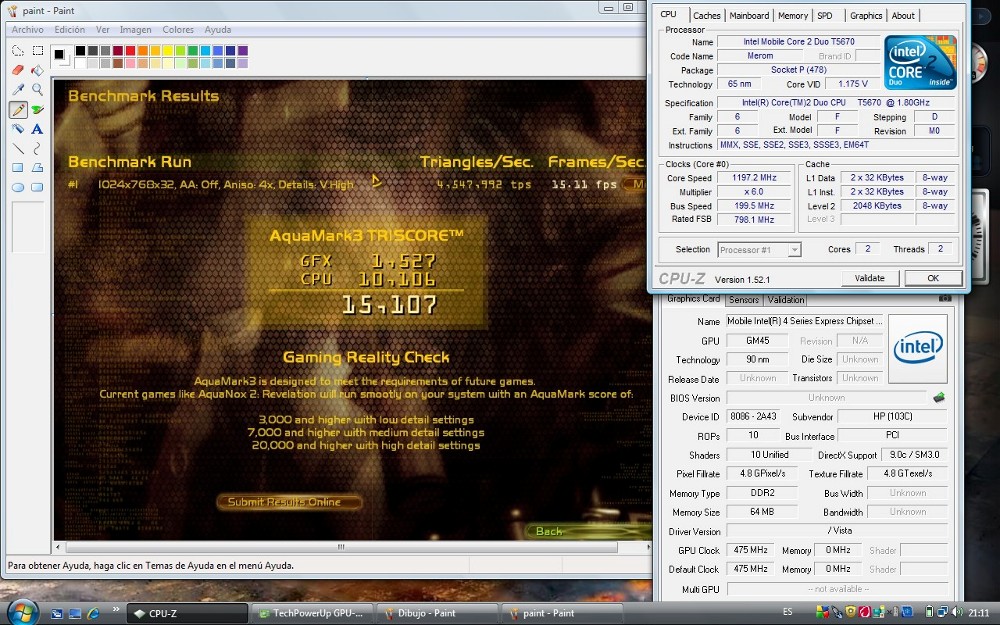Pick the red color swatch in Paint palette
Viewport: 1000px width, 625px height.
130,50
